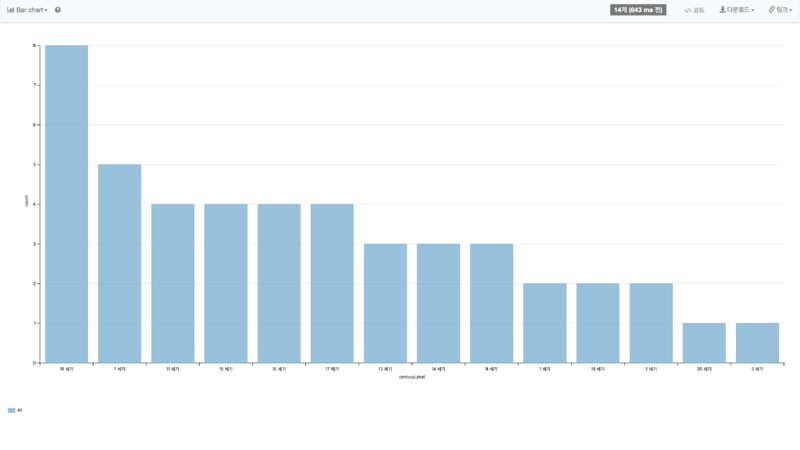The image size is (800, 450).
Task: Expand the 링크 link menu
Action: coord(781,9)
